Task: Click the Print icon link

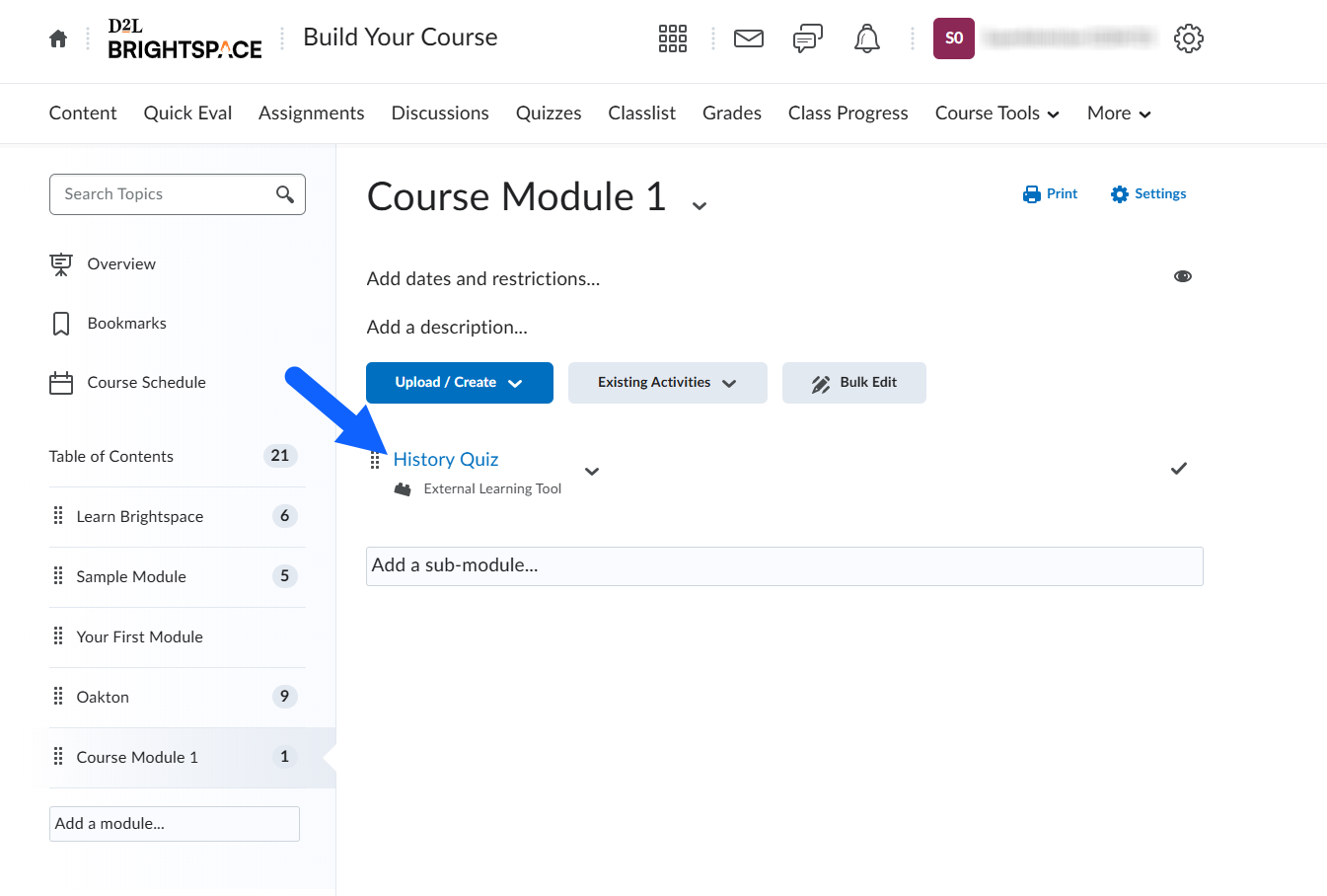Action: click(1050, 194)
